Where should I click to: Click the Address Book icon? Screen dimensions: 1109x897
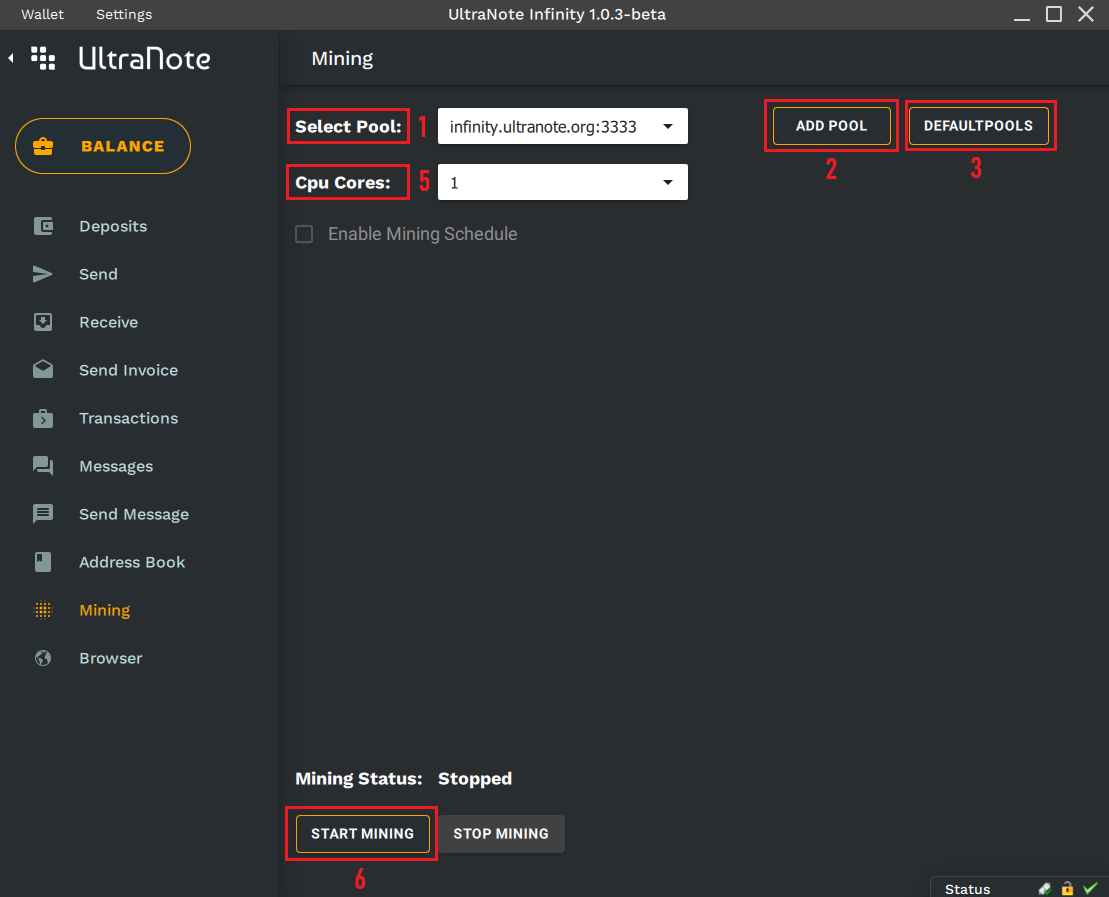click(x=43, y=562)
